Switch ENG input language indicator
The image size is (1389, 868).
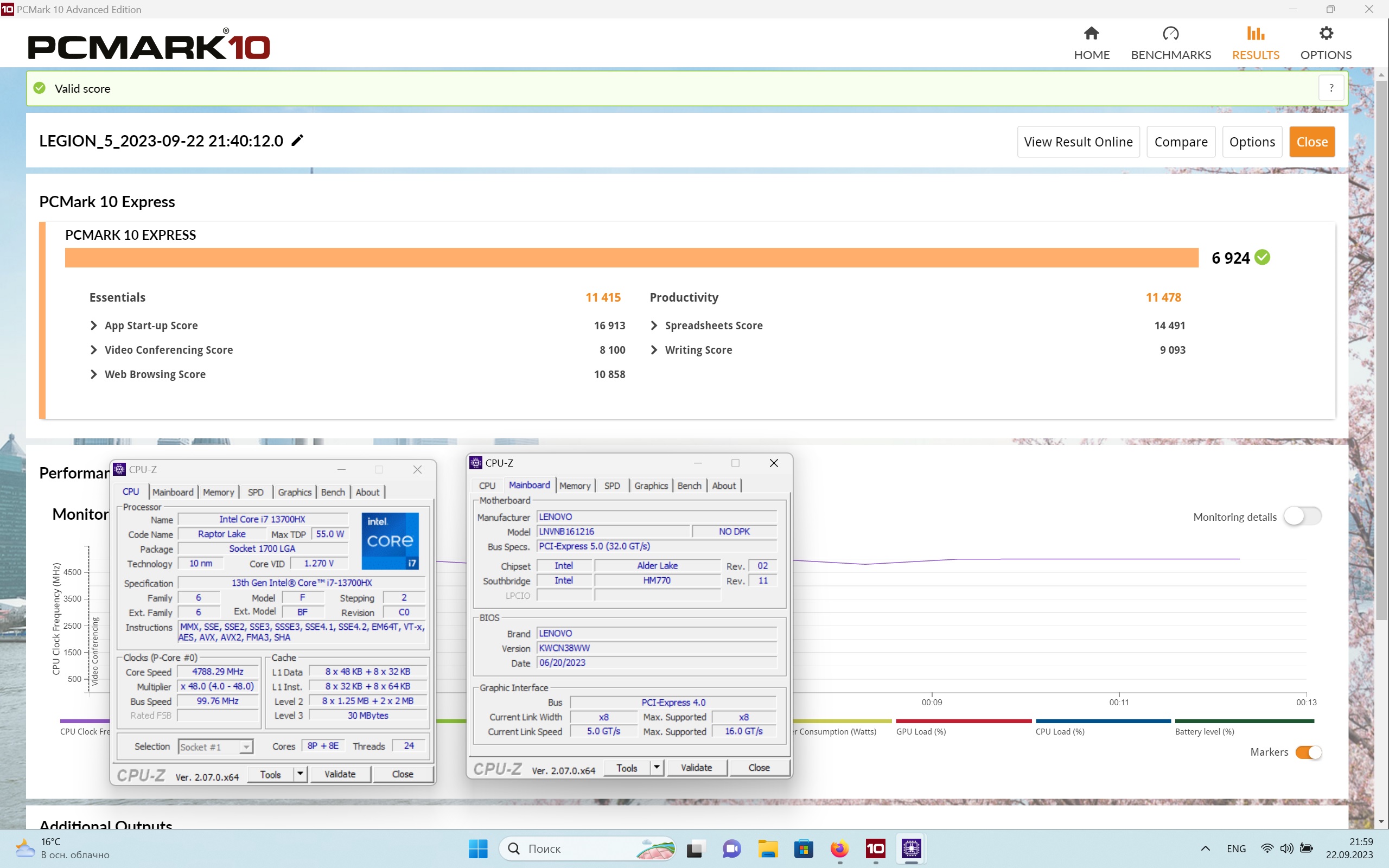(1236, 848)
